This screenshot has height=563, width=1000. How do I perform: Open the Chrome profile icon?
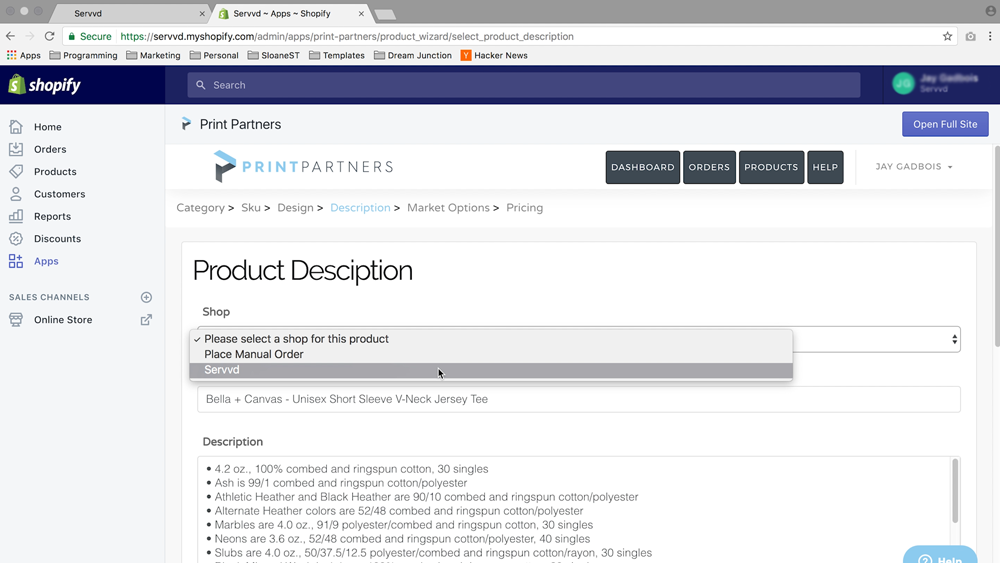click(990, 11)
